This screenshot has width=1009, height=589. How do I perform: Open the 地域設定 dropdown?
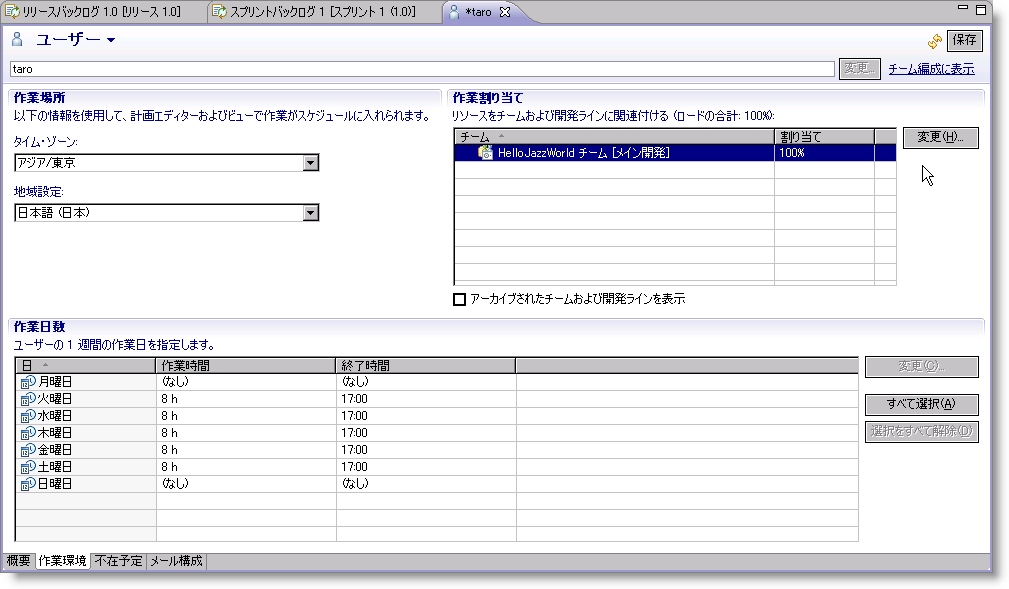tap(311, 213)
